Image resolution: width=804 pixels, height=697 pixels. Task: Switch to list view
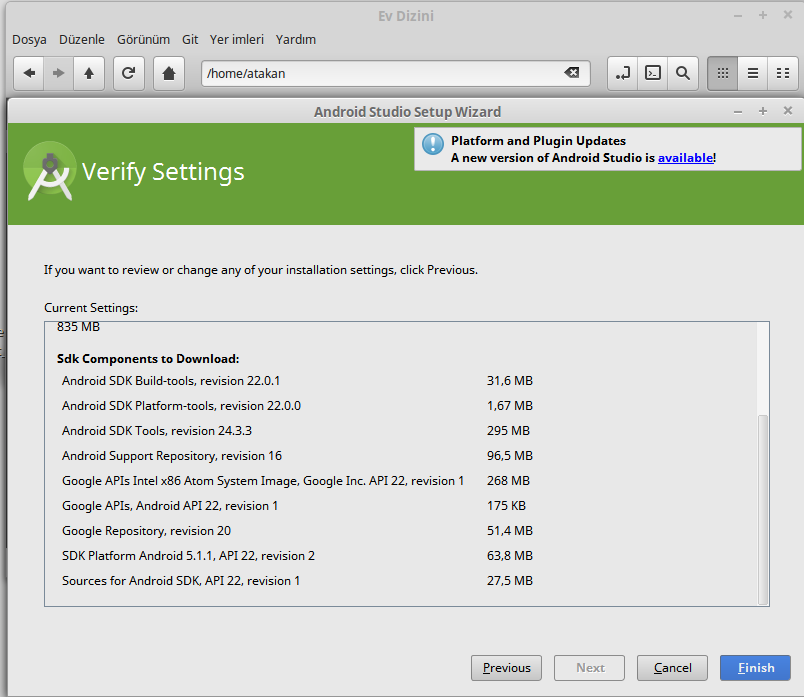pyautogui.click(x=753, y=73)
